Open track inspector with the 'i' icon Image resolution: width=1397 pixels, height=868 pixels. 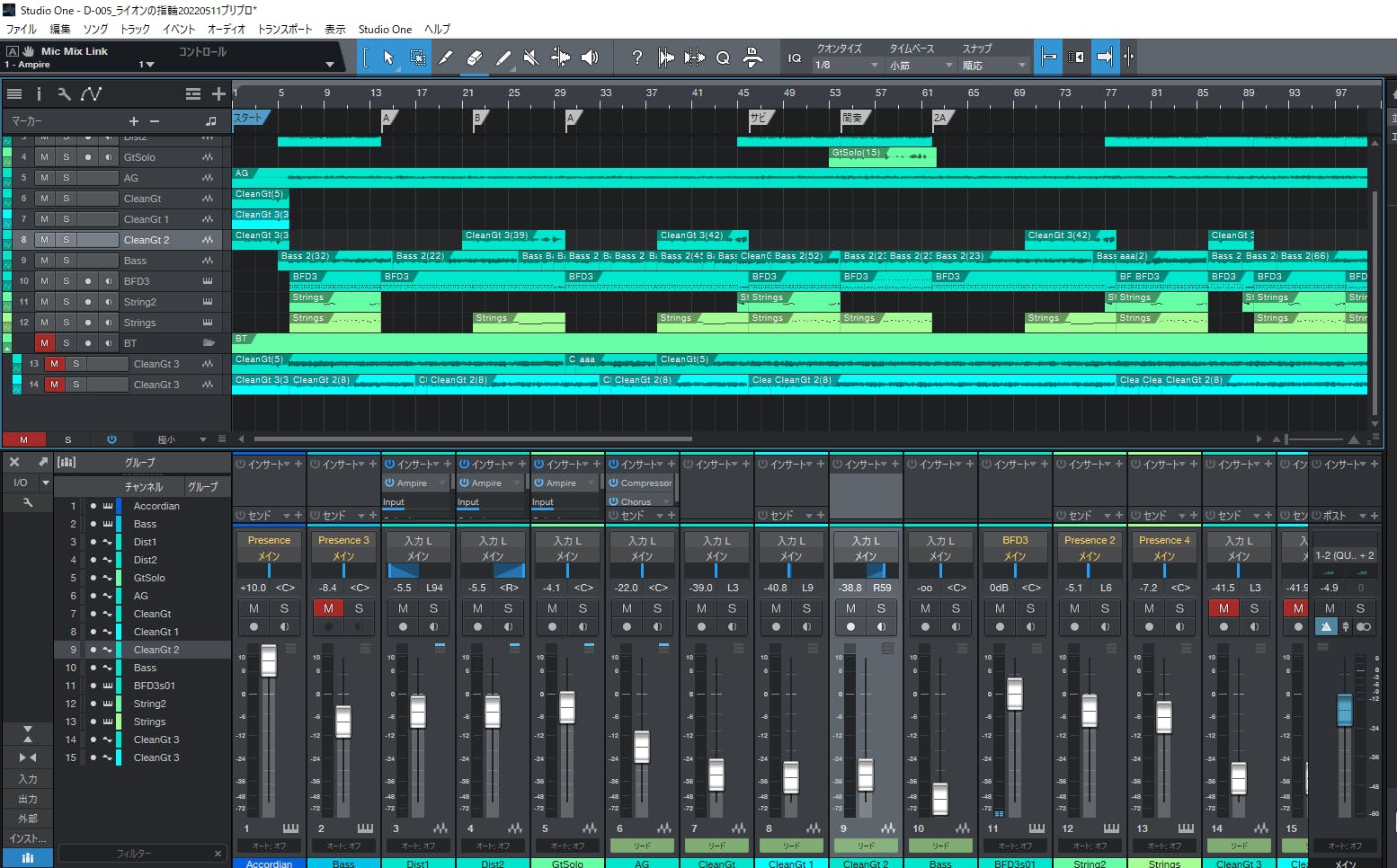[x=39, y=93]
